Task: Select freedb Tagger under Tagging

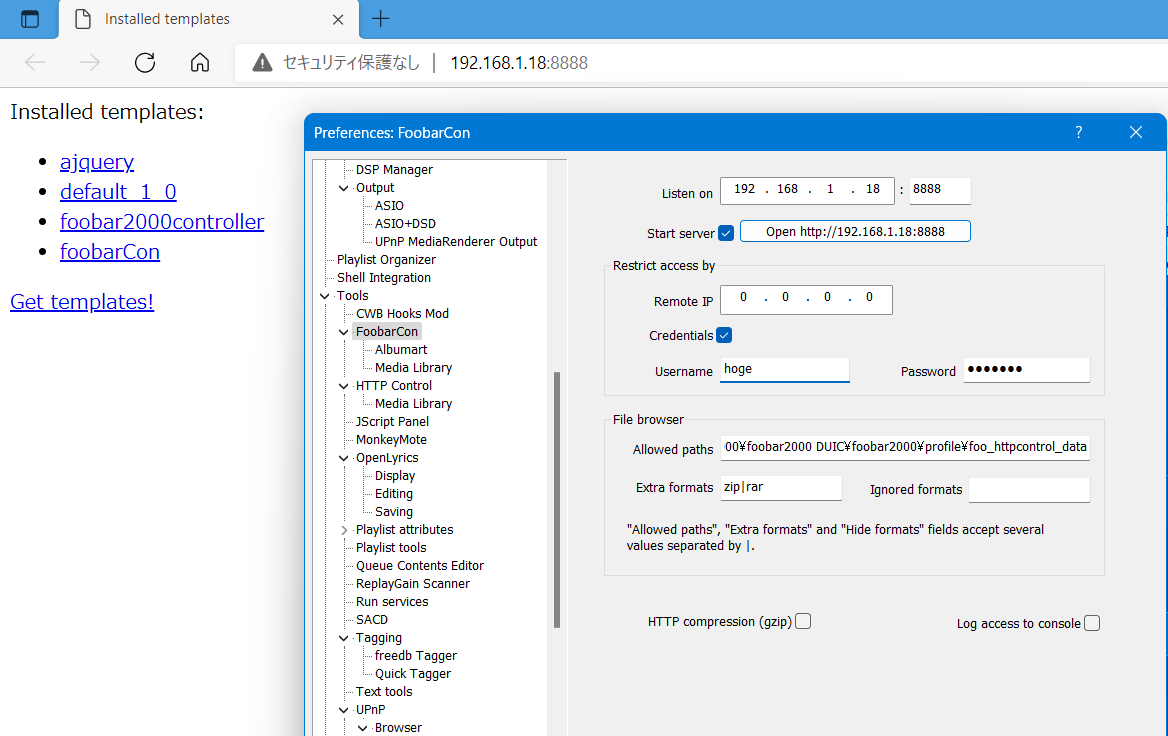Action: tap(416, 656)
